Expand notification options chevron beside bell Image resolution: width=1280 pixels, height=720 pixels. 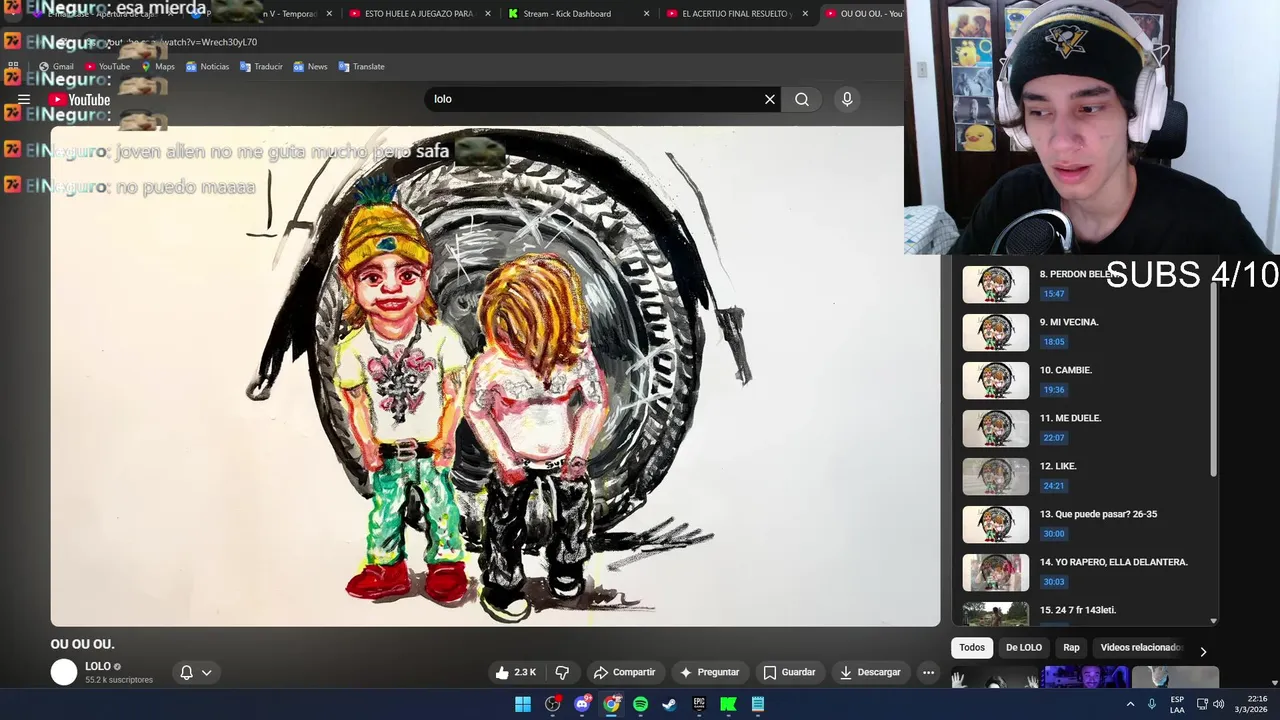tap(207, 672)
